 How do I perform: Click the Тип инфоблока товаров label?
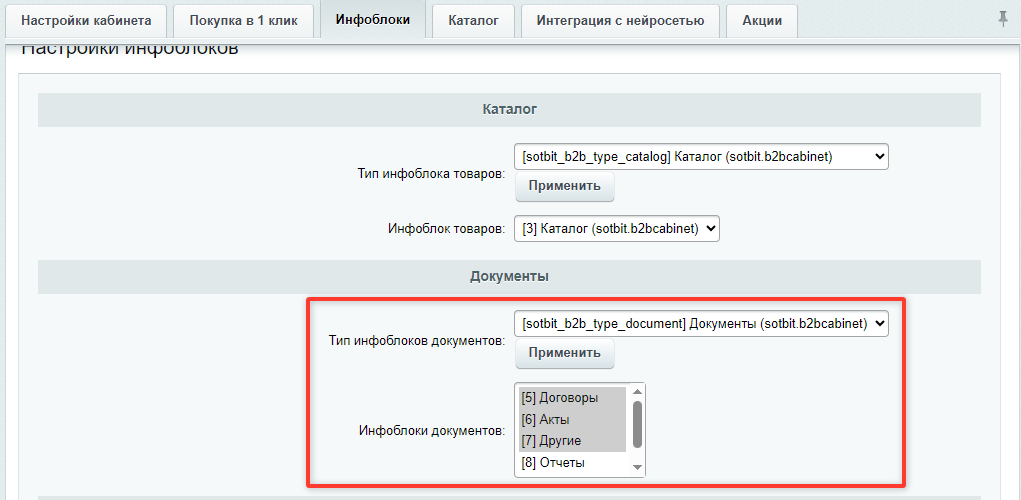click(431, 174)
